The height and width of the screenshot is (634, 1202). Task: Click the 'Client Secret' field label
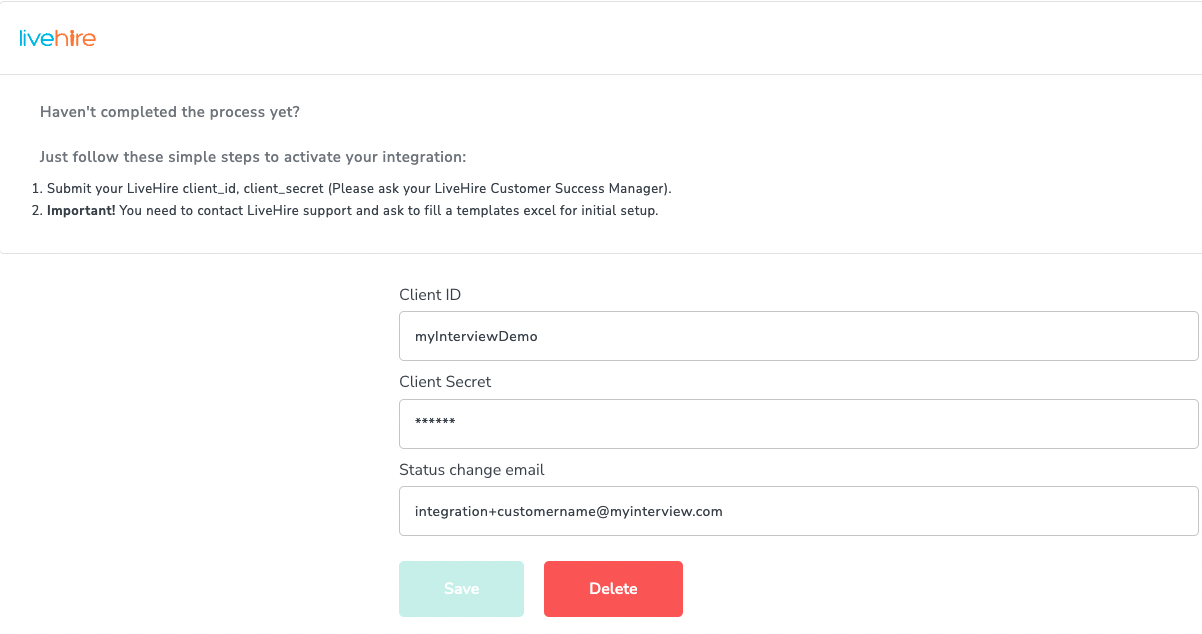[x=445, y=382]
